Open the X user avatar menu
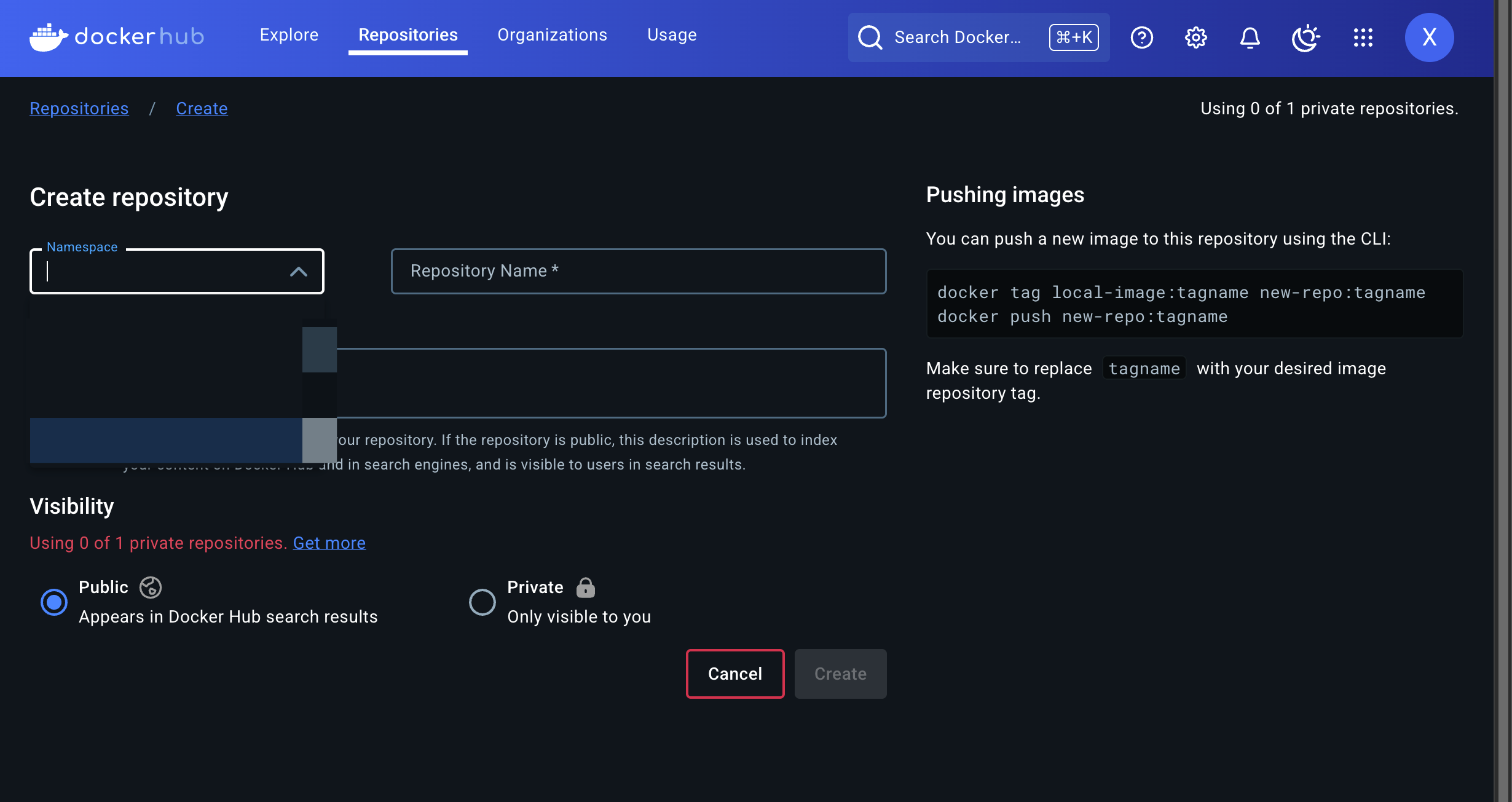This screenshot has width=1512, height=802. [1429, 37]
